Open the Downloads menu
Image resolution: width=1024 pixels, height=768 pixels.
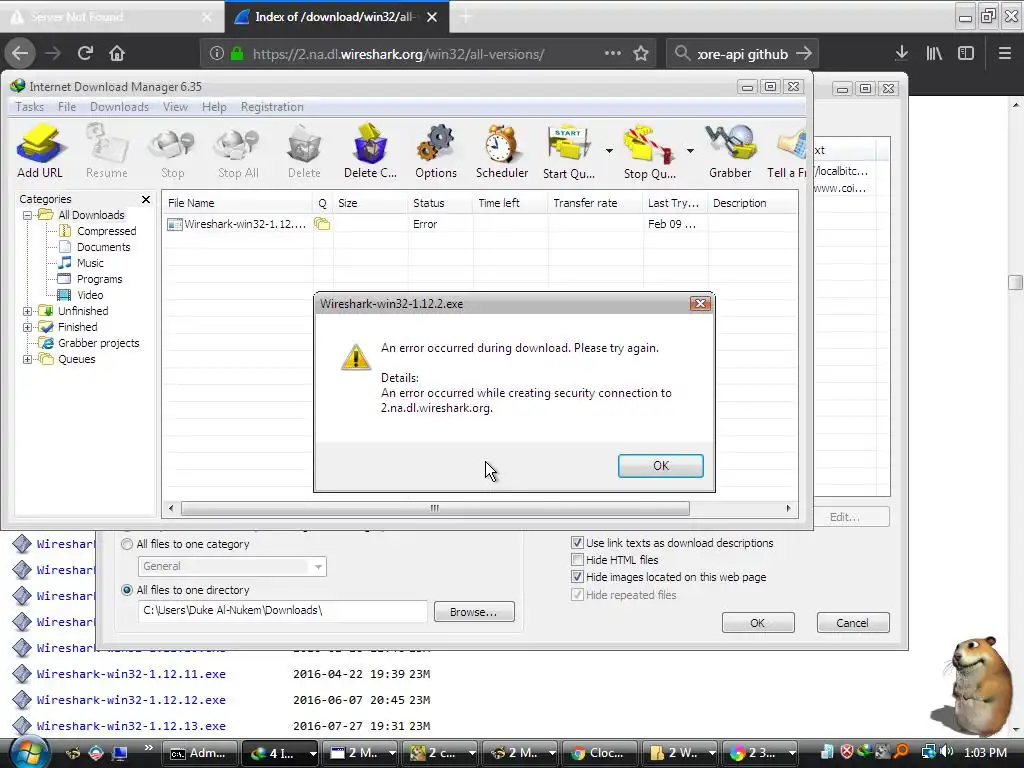tap(120, 106)
